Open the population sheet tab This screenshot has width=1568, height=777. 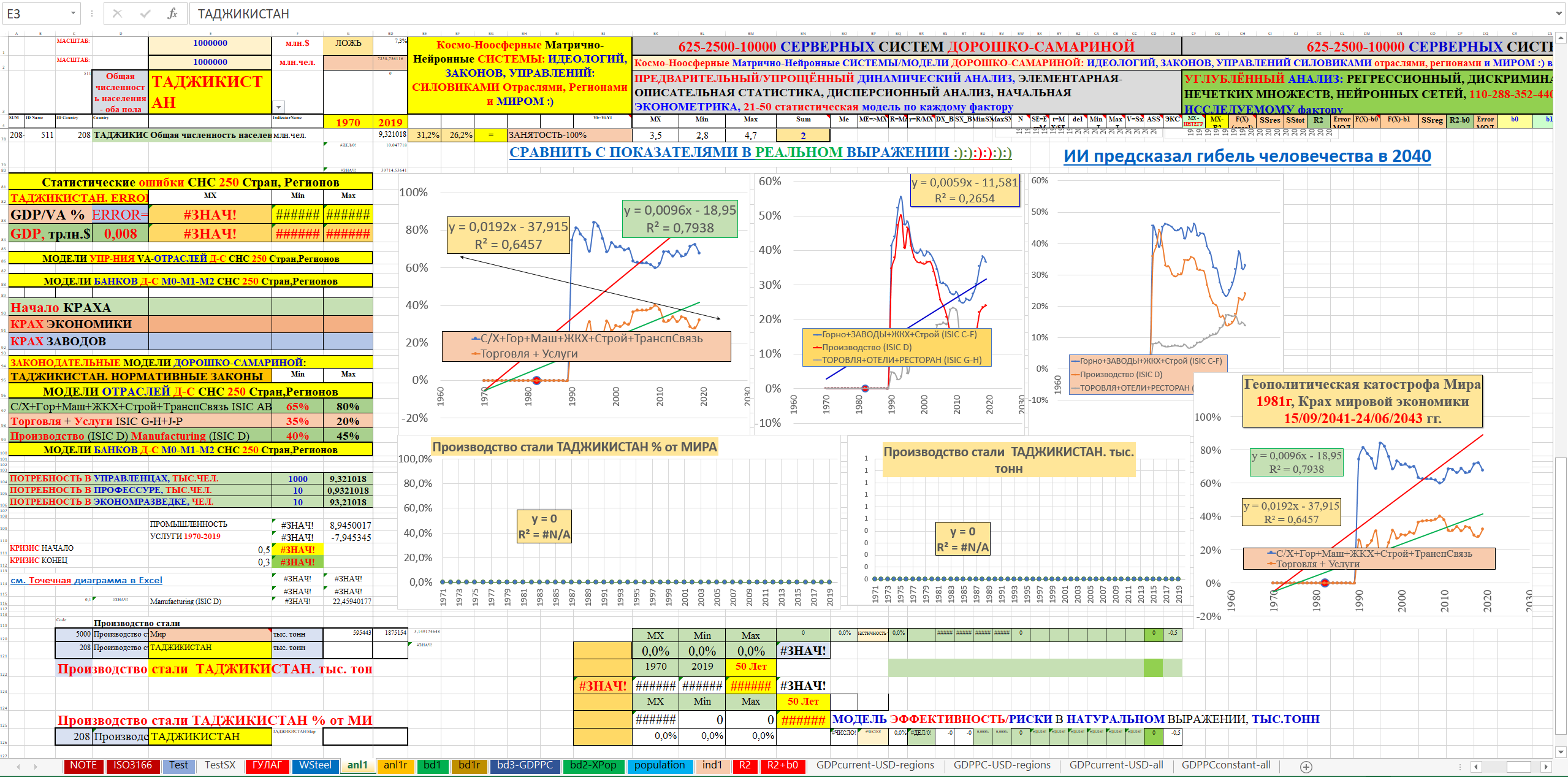pyautogui.click(x=659, y=765)
